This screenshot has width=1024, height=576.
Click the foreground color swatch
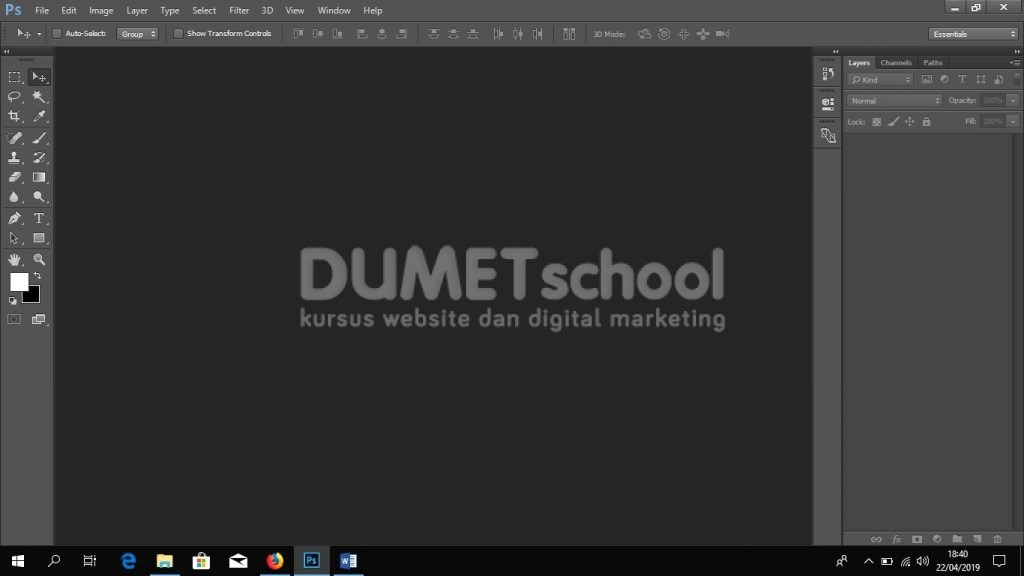[x=18, y=281]
